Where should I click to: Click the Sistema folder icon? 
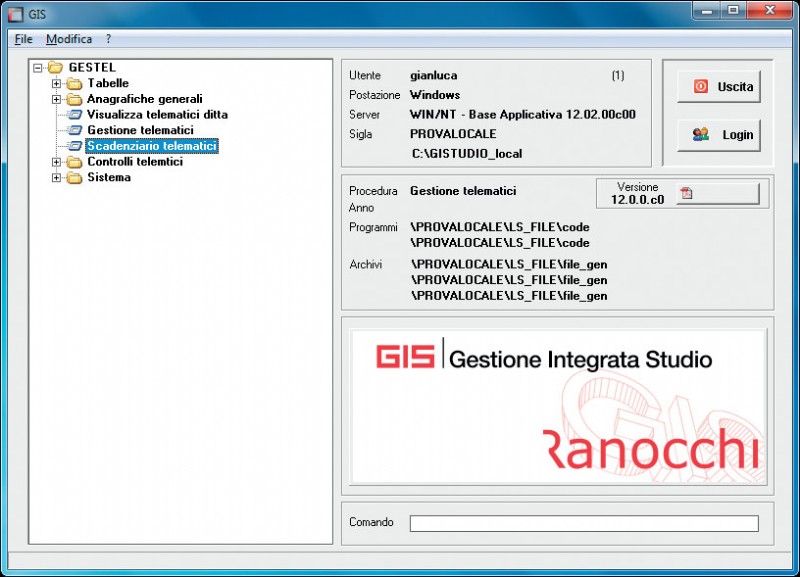74,178
